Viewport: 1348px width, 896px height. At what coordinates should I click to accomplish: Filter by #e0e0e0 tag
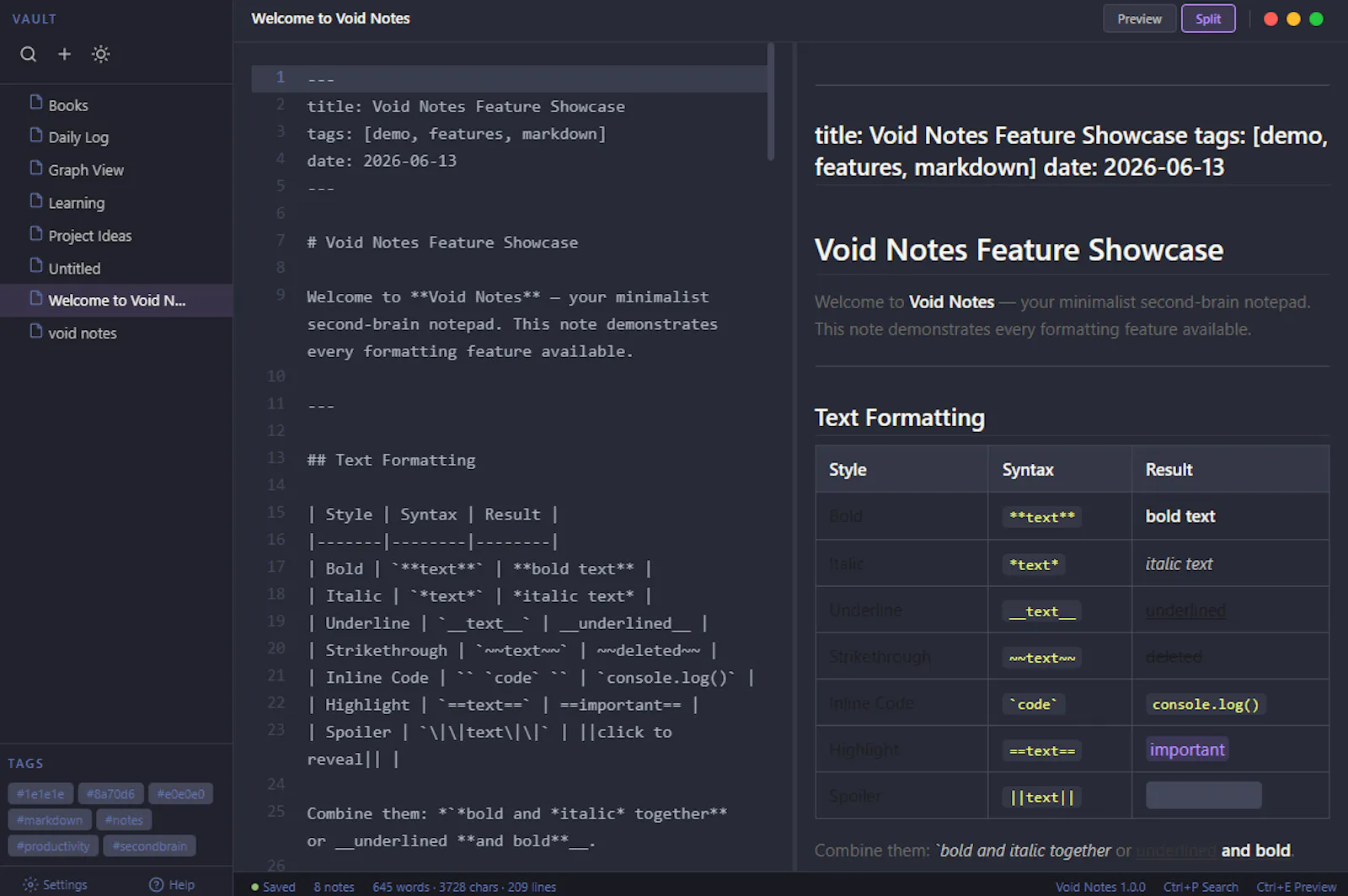(x=181, y=793)
